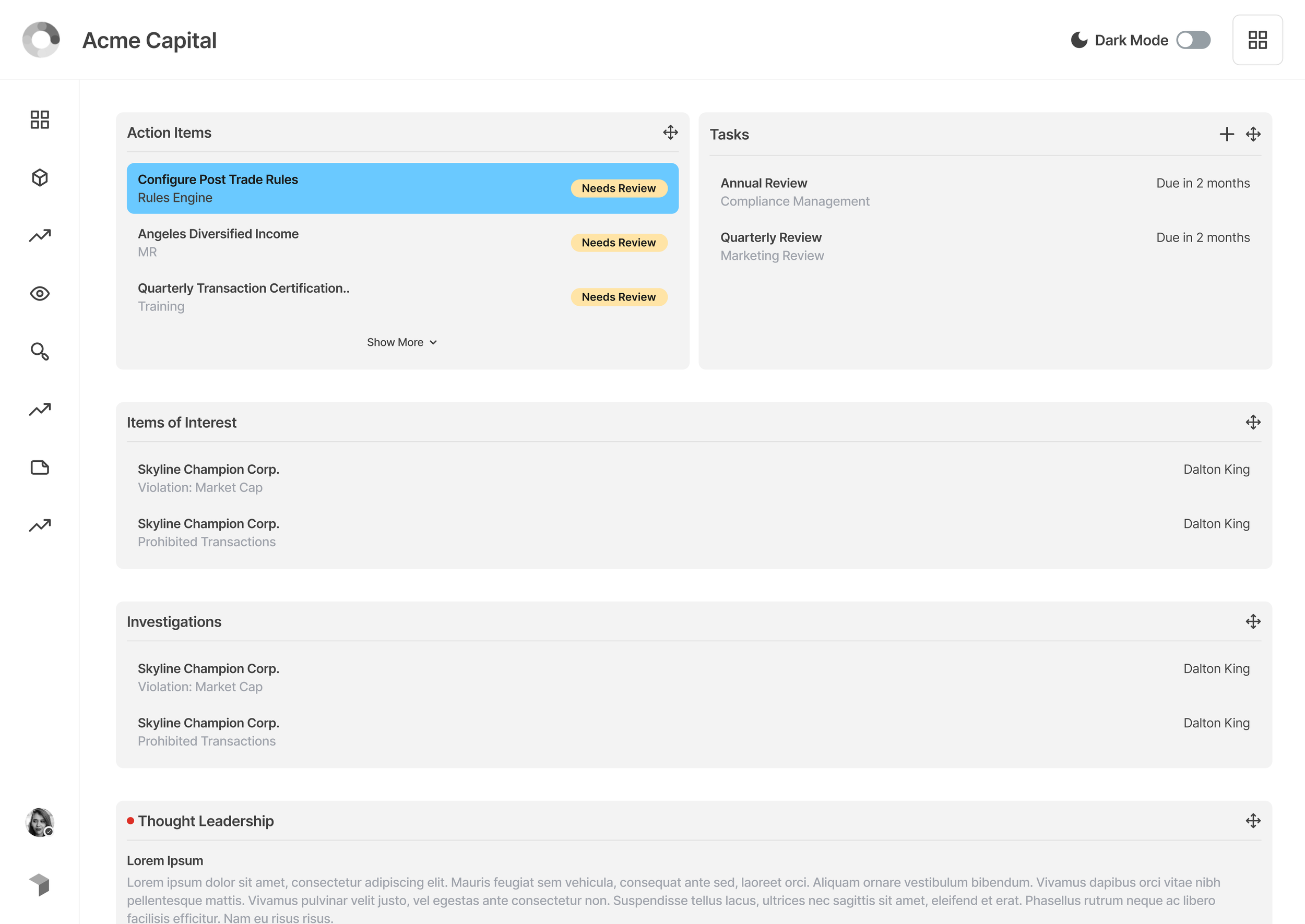This screenshot has height=924, width=1305.
Task: Click the Action Items move handle
Action: click(670, 133)
